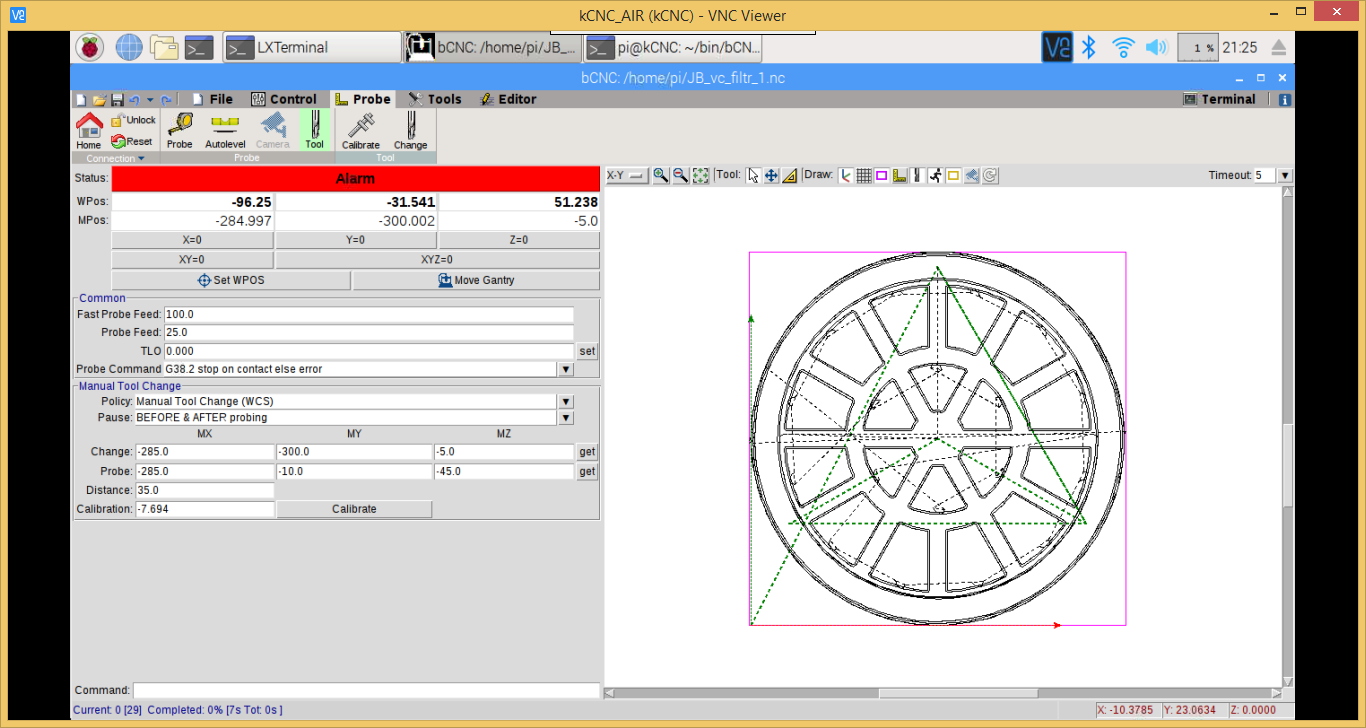Open the file manager folders icon
The height and width of the screenshot is (728, 1366).
click(x=164, y=47)
